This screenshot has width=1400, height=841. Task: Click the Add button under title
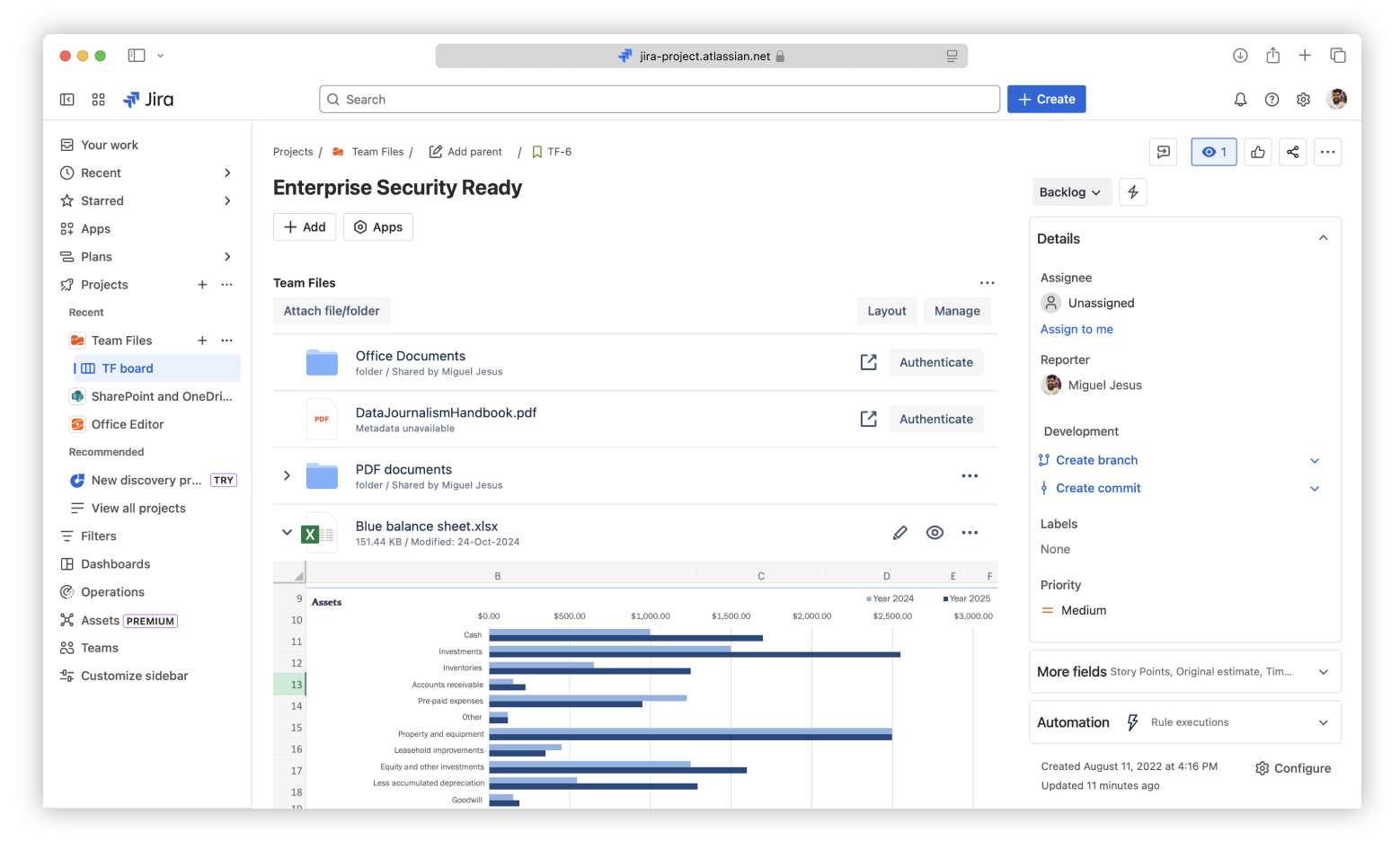pyautogui.click(x=305, y=227)
